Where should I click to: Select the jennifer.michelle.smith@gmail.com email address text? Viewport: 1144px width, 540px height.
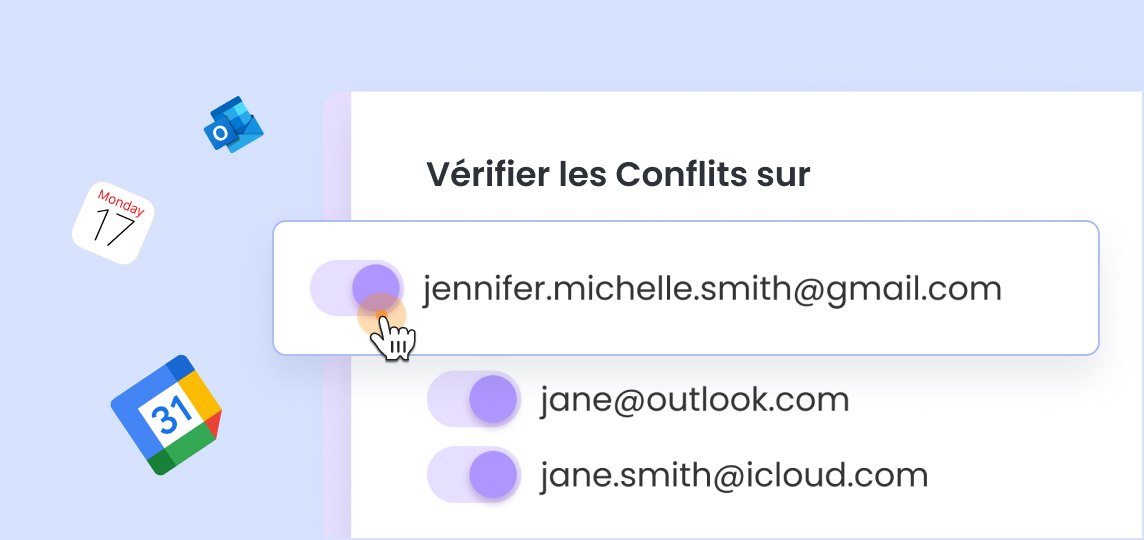[711, 288]
